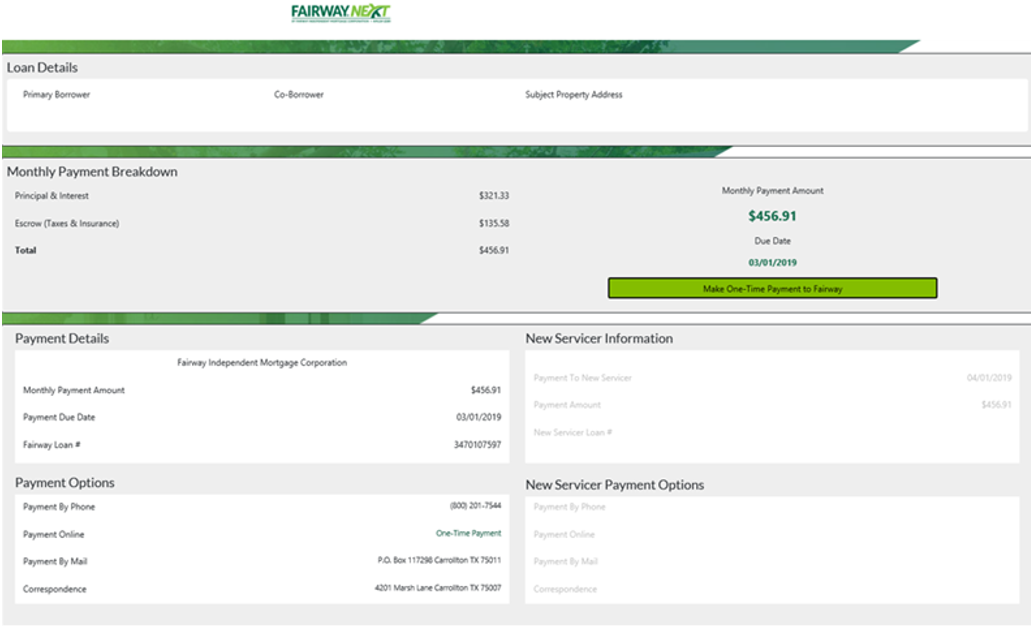Click the Loan Details heading

pos(42,68)
